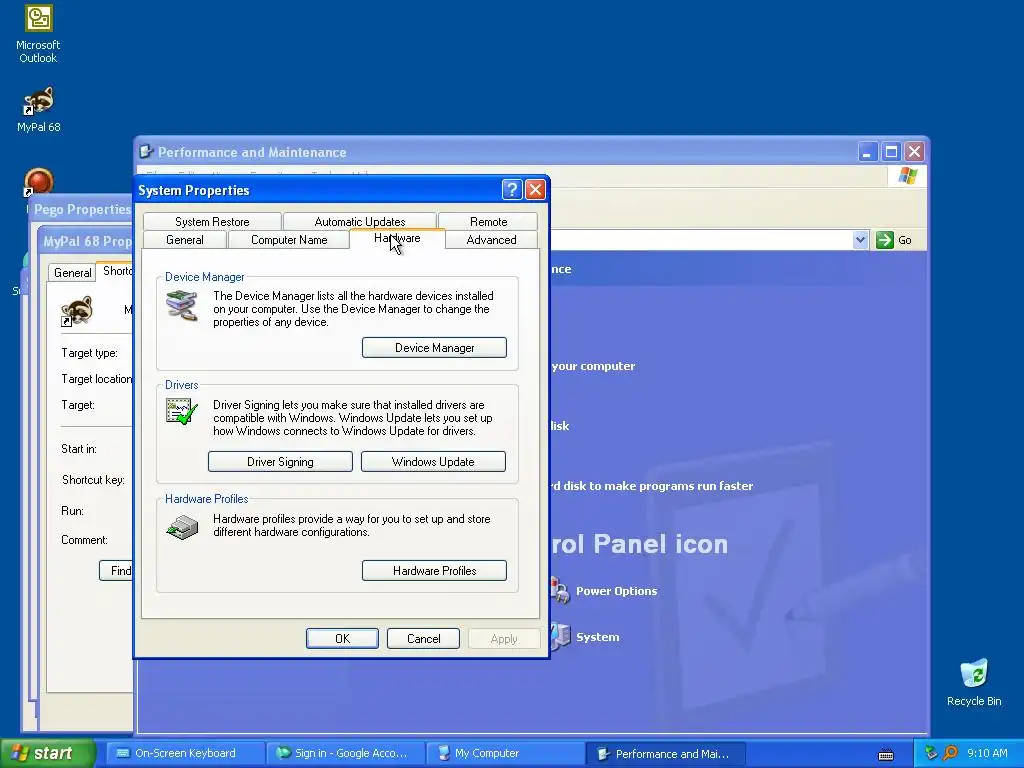Open Power Options control panel icon
Screen dimensions: 1024x768
(560, 591)
